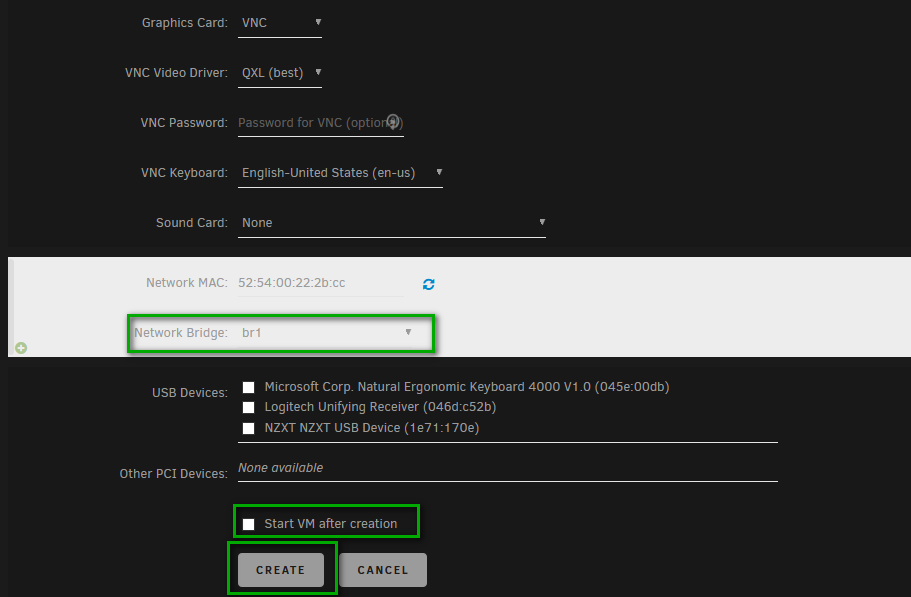Click the 'Sound Card:' label
Image resolution: width=911 pixels, height=597 pixels.
point(192,223)
